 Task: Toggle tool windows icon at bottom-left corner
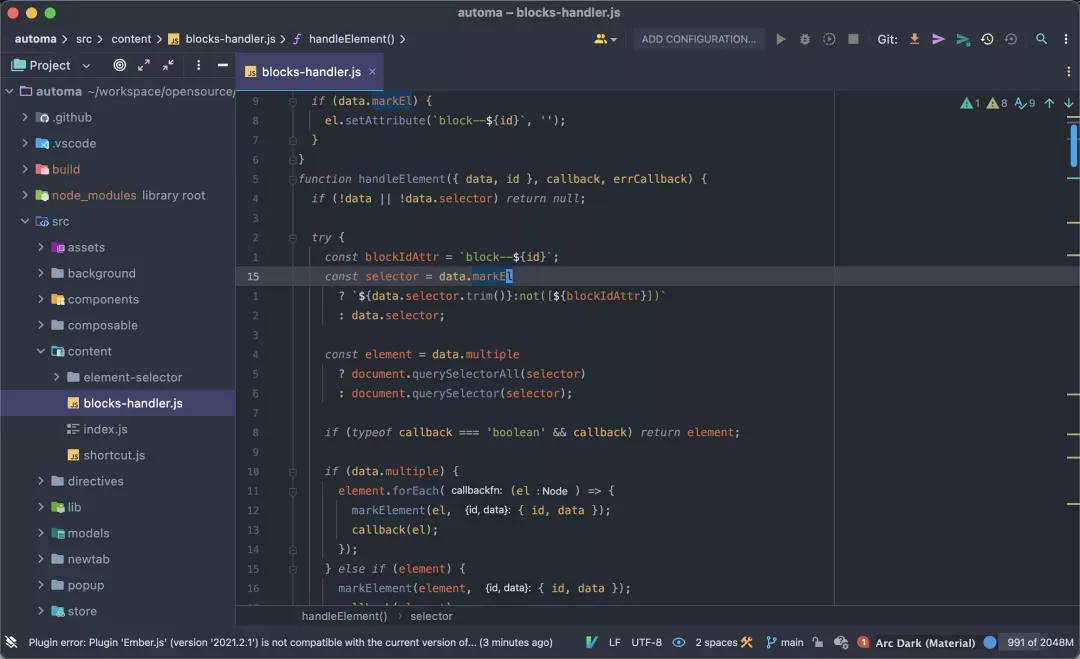(x=11, y=642)
